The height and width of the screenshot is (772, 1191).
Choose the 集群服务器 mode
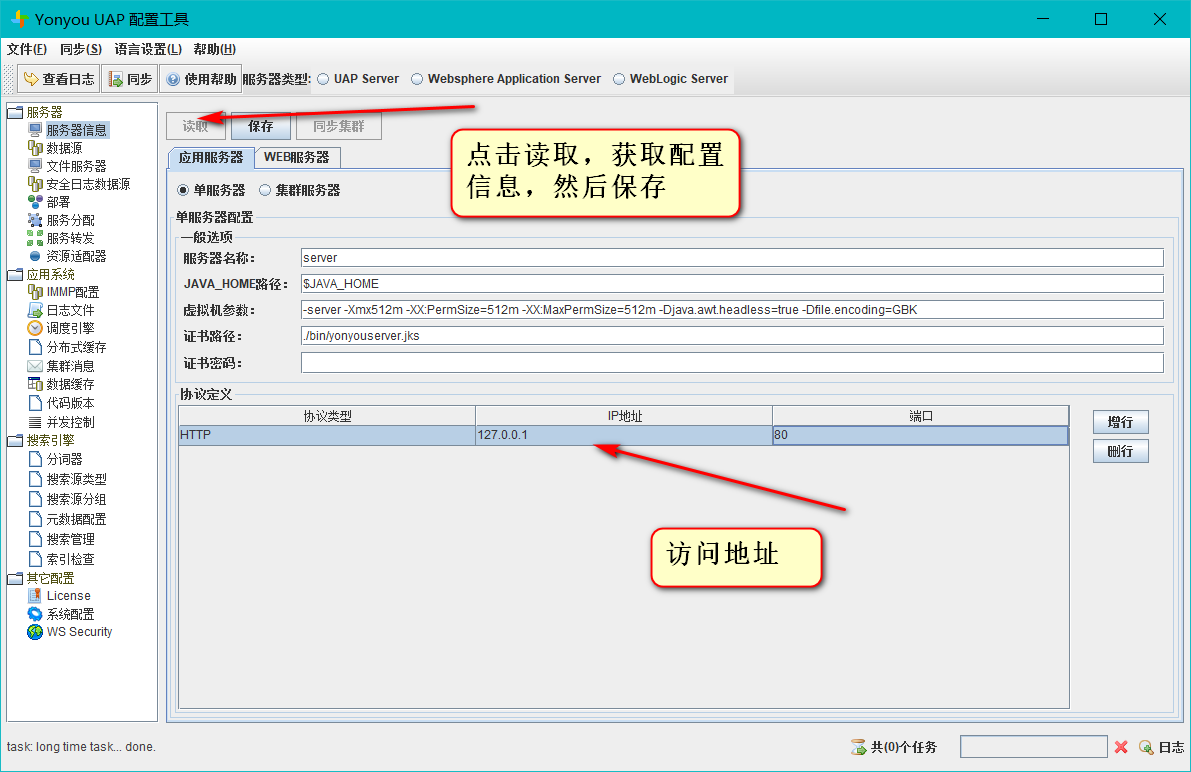click(264, 192)
